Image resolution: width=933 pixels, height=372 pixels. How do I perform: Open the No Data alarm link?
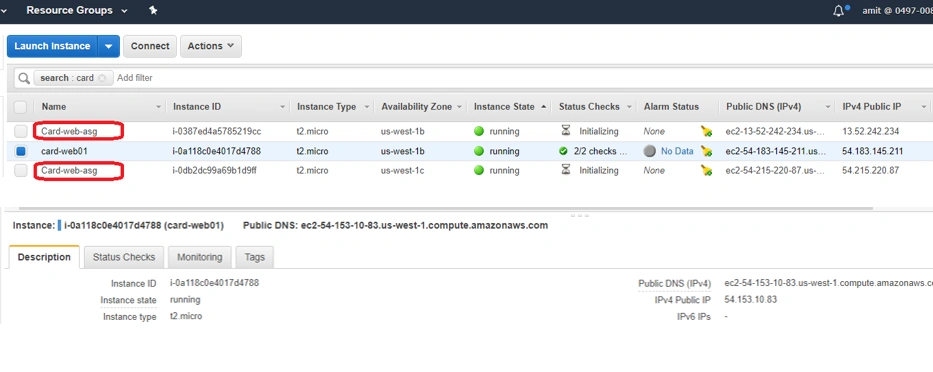[677, 151]
